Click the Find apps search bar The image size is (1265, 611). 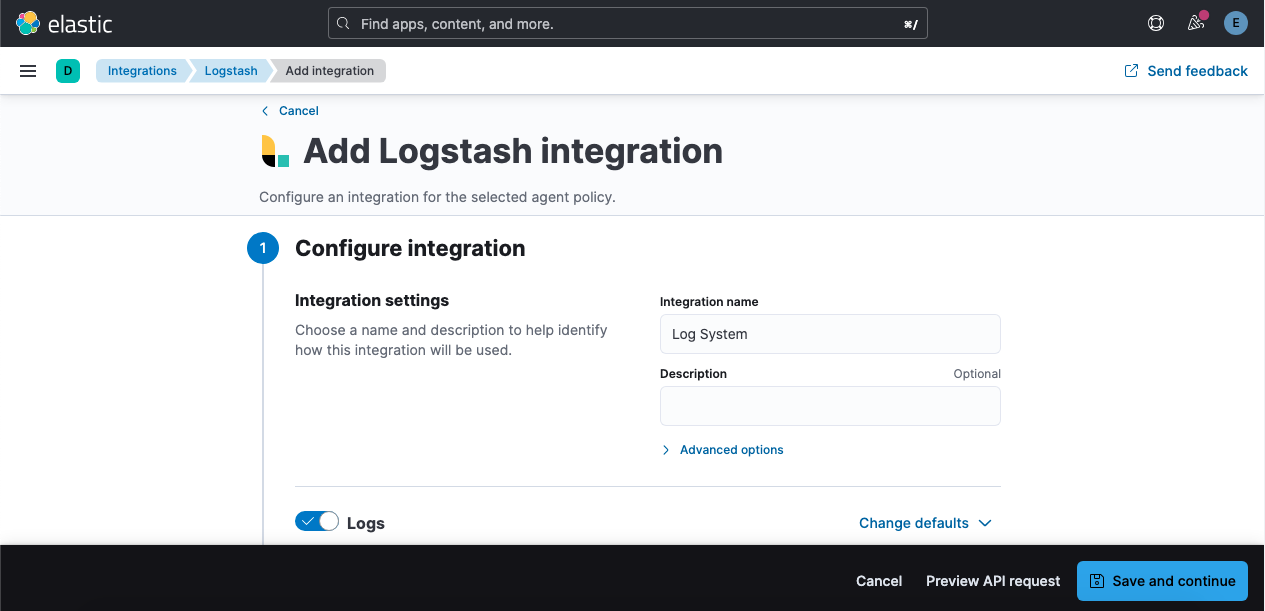[x=628, y=23]
